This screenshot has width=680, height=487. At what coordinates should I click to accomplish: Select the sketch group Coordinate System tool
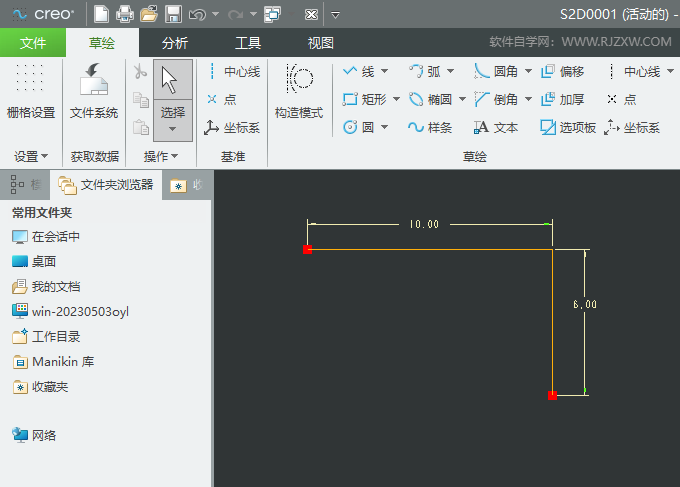[x=632, y=127]
